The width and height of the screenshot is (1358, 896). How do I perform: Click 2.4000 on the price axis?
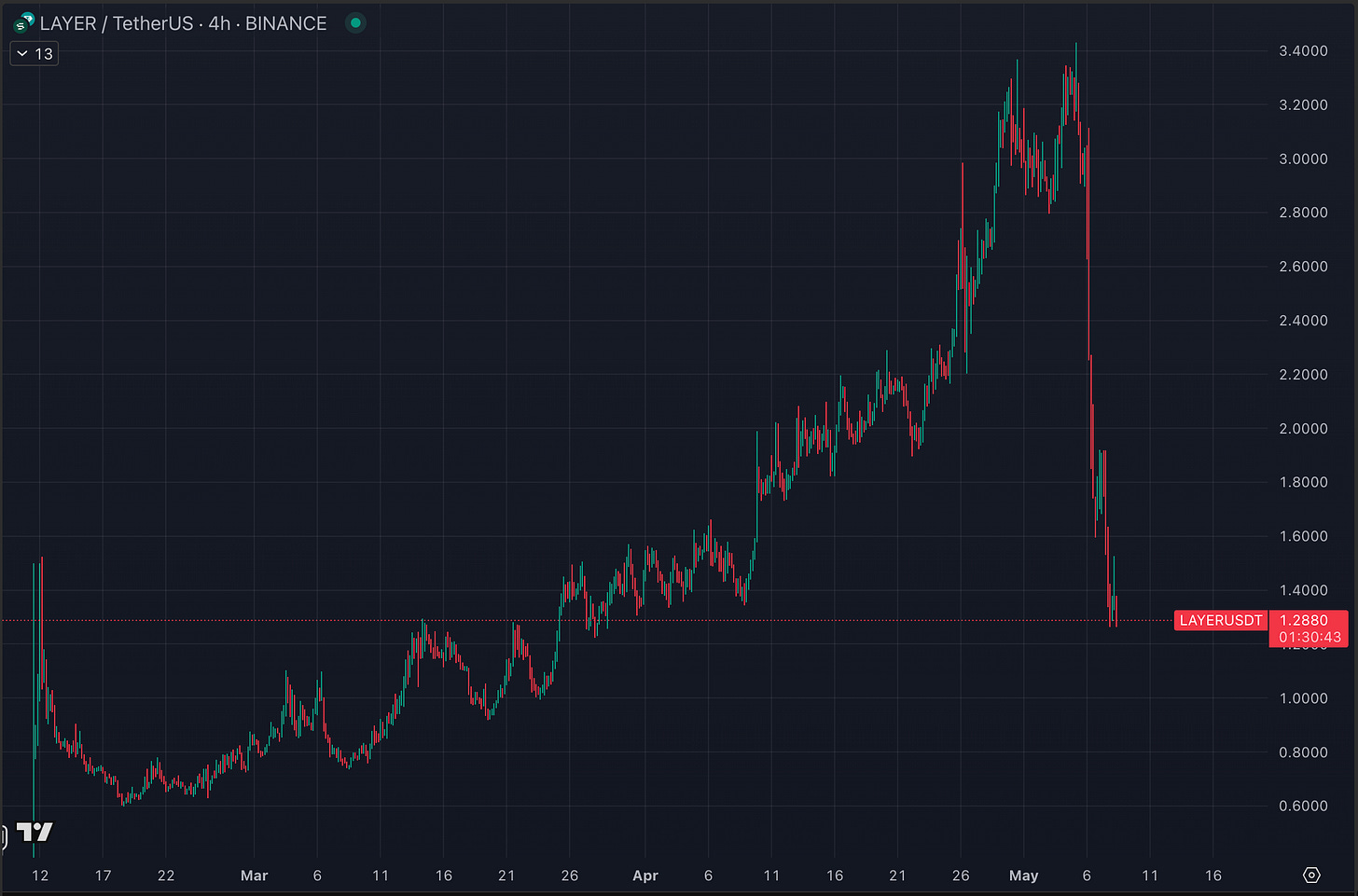coord(1303,321)
